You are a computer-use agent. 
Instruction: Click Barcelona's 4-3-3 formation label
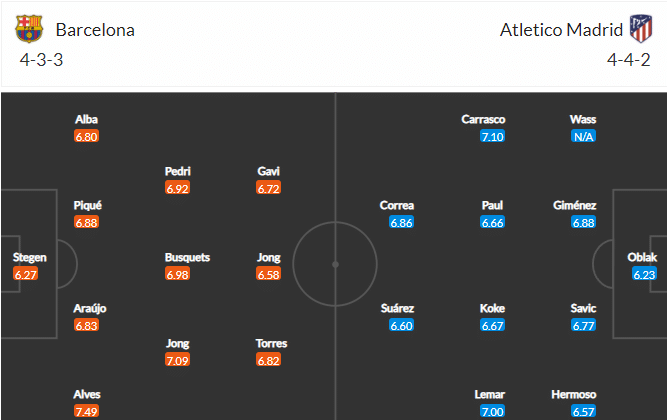(41, 60)
